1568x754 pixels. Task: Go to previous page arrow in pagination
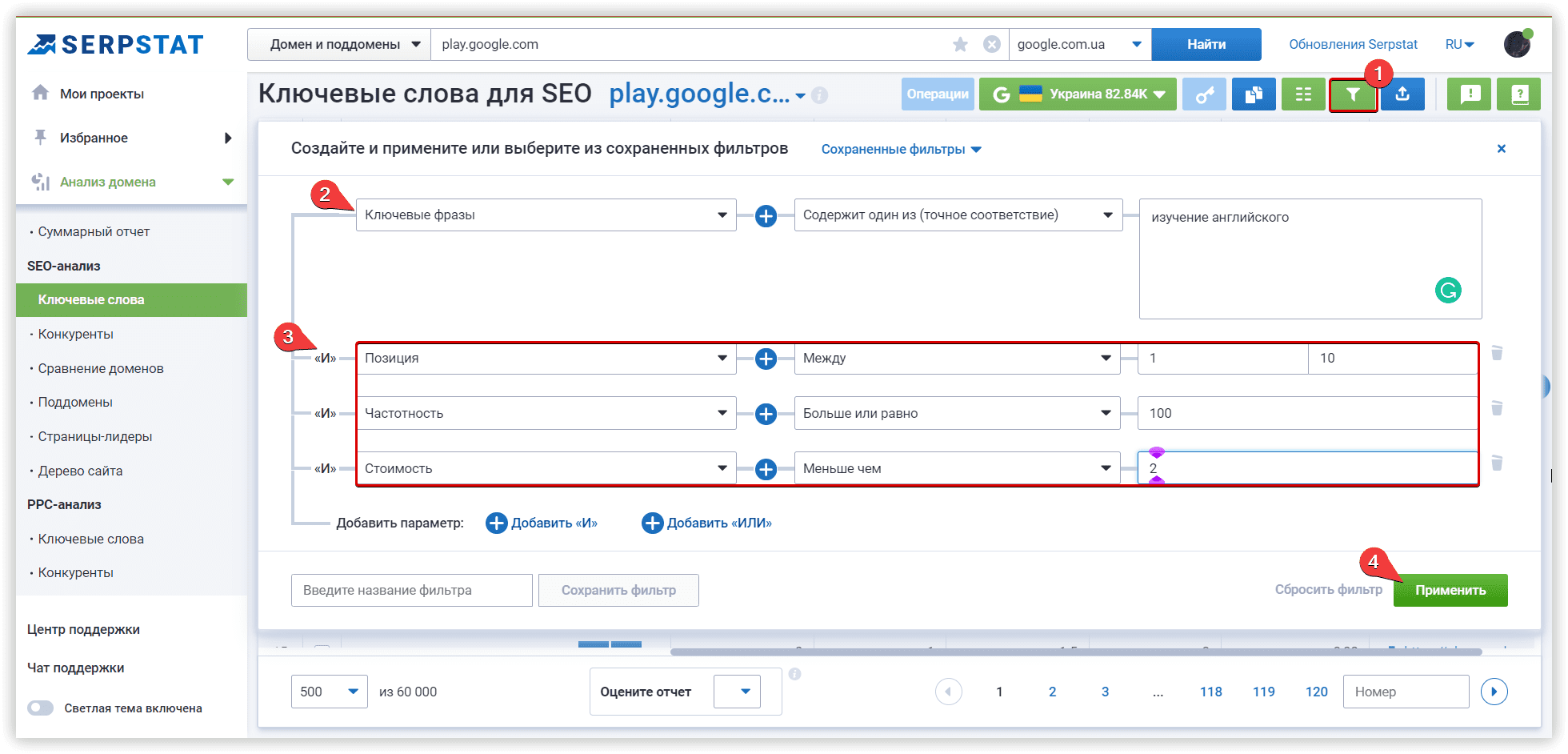pyautogui.click(x=949, y=692)
